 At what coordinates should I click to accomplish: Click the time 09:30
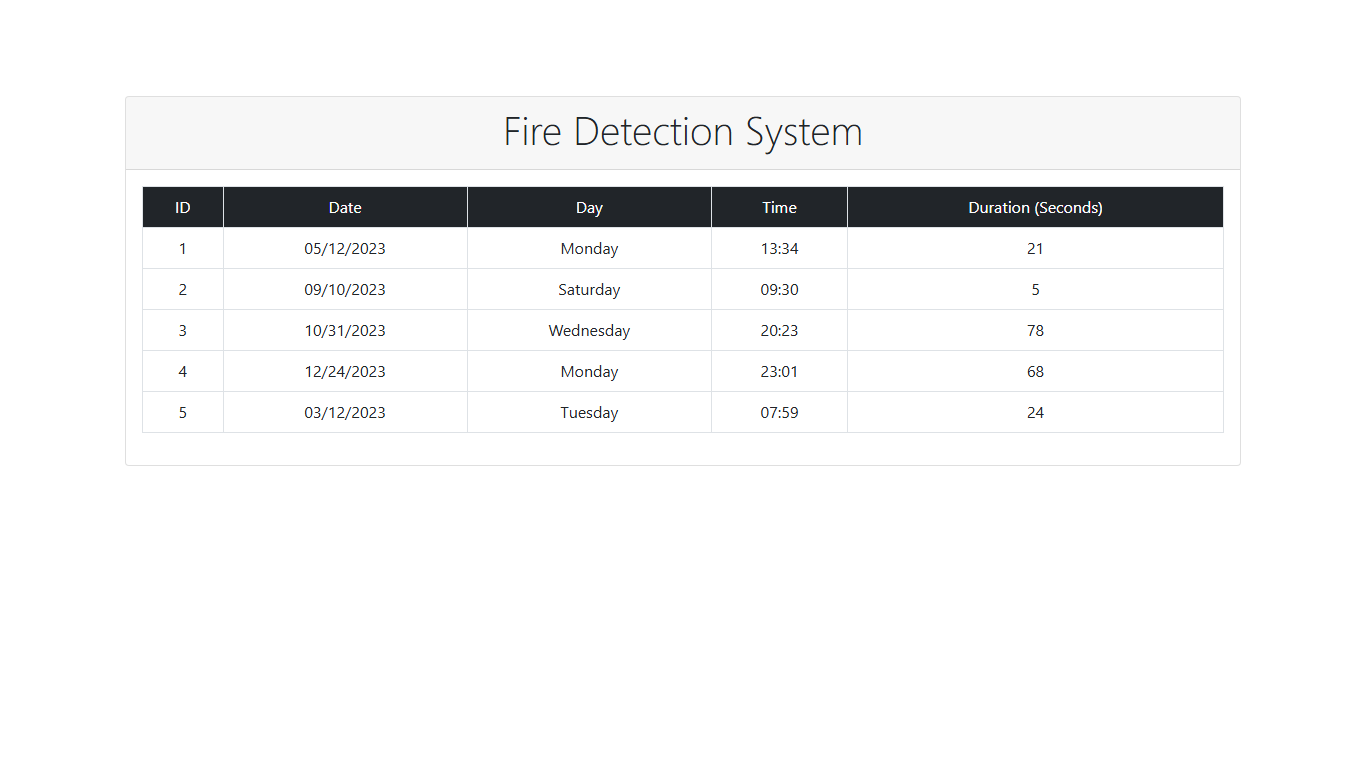coord(779,289)
